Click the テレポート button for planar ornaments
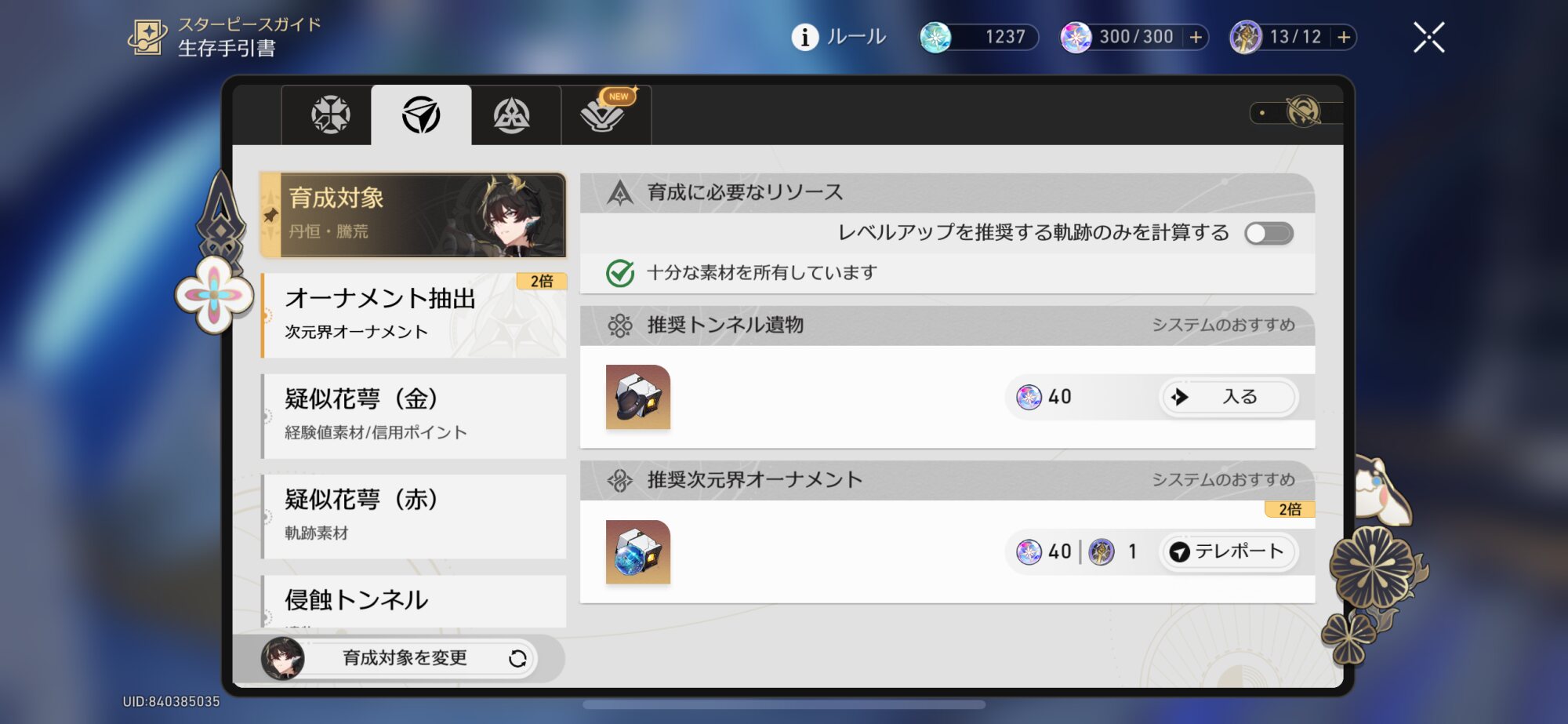 tap(1228, 551)
